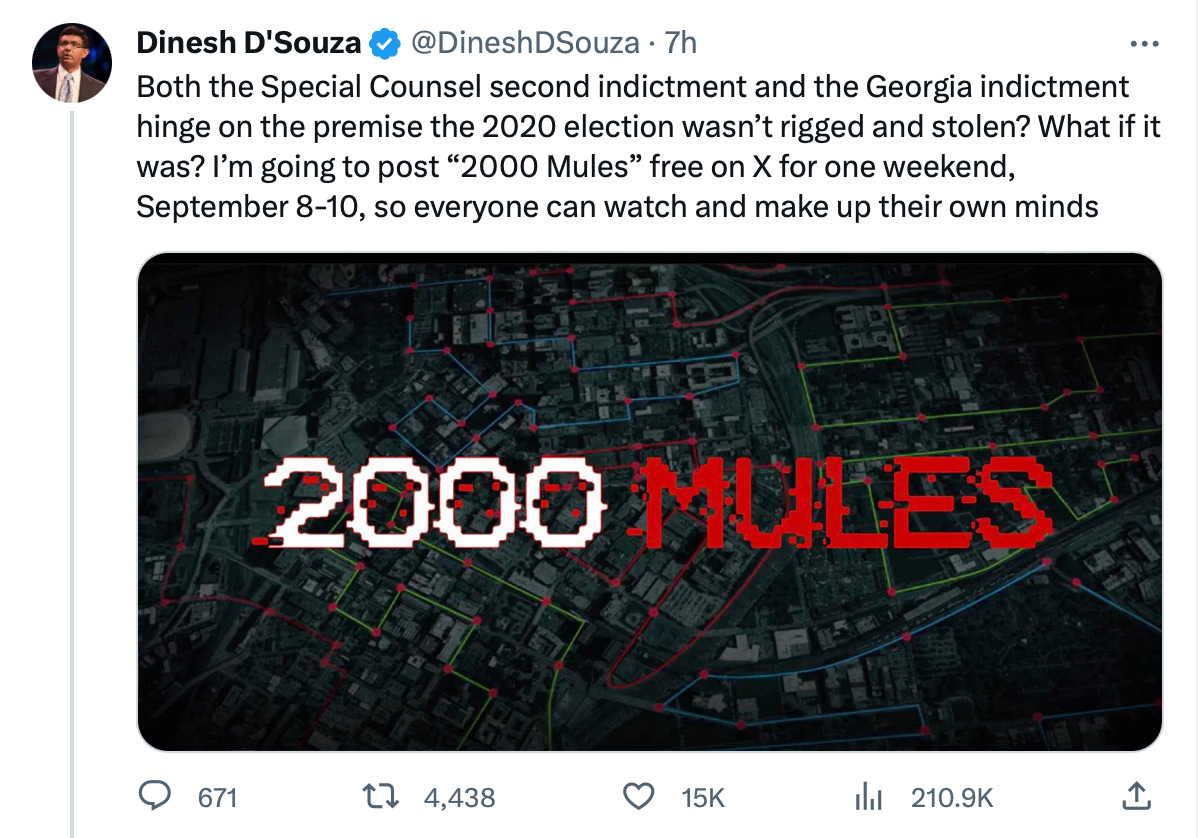Click the reply speech bubble icon

tap(155, 796)
